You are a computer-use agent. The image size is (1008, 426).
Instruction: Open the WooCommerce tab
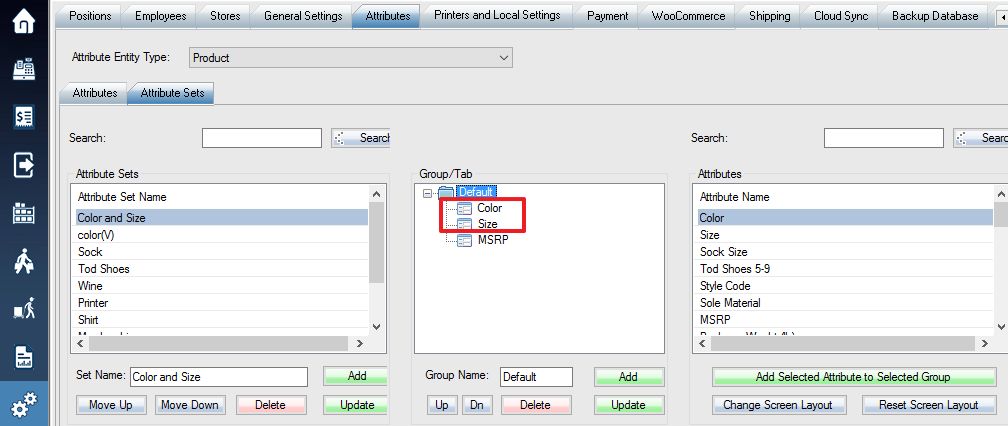[x=688, y=15]
